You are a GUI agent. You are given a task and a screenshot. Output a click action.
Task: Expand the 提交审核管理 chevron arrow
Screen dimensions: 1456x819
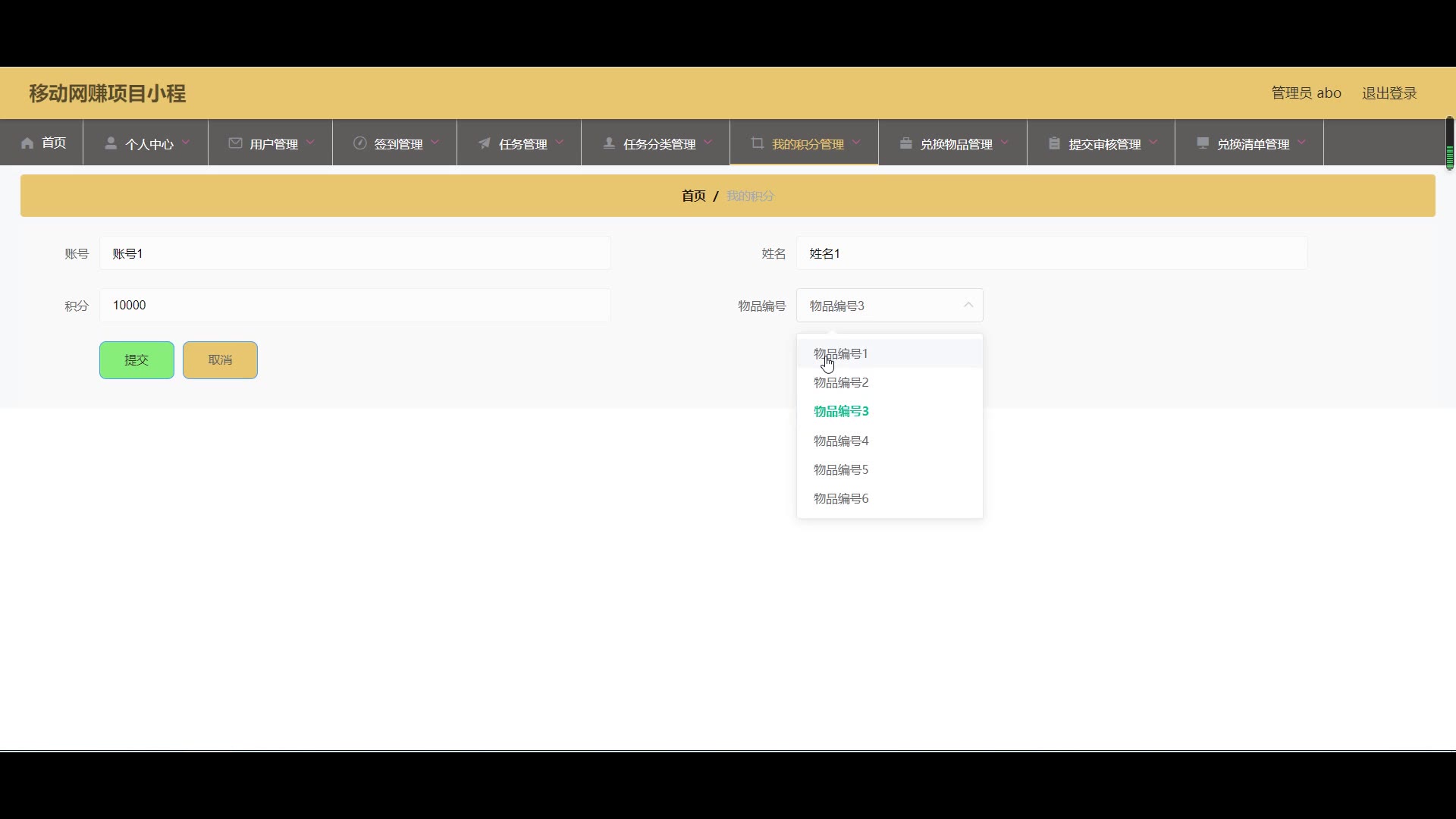click(x=1153, y=143)
